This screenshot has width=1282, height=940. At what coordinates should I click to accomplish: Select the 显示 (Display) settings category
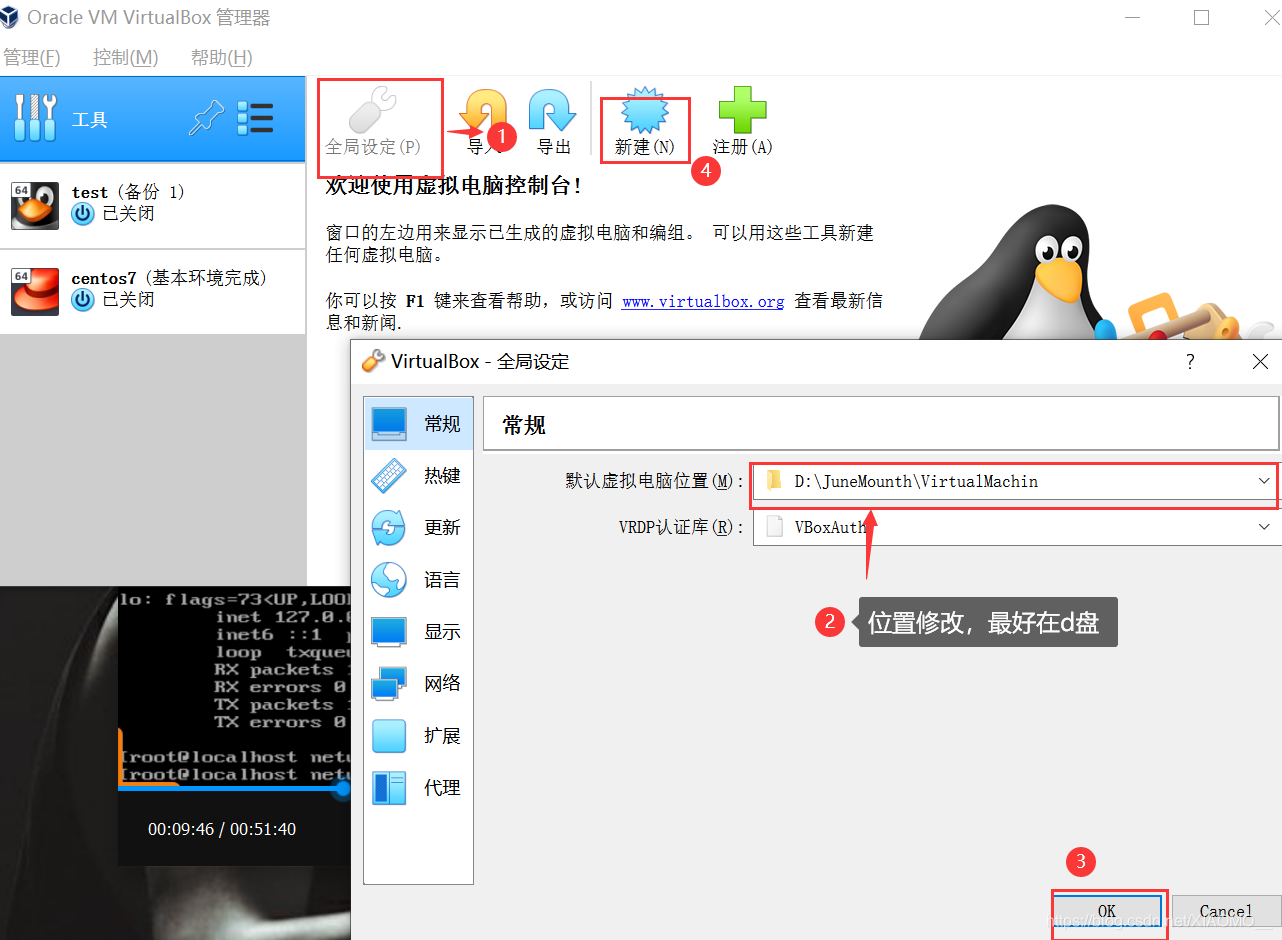click(418, 631)
